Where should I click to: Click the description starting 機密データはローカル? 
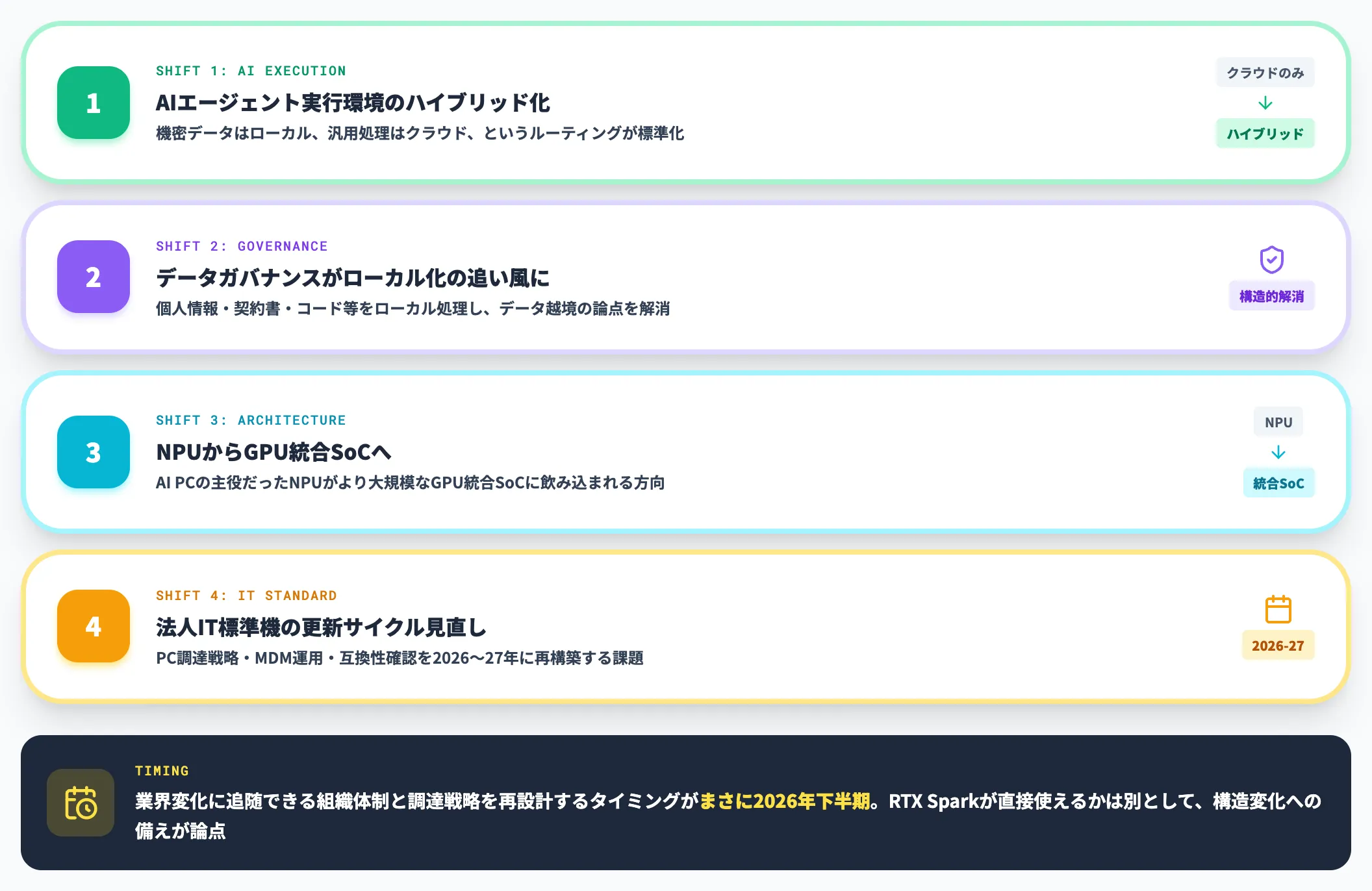(420, 133)
